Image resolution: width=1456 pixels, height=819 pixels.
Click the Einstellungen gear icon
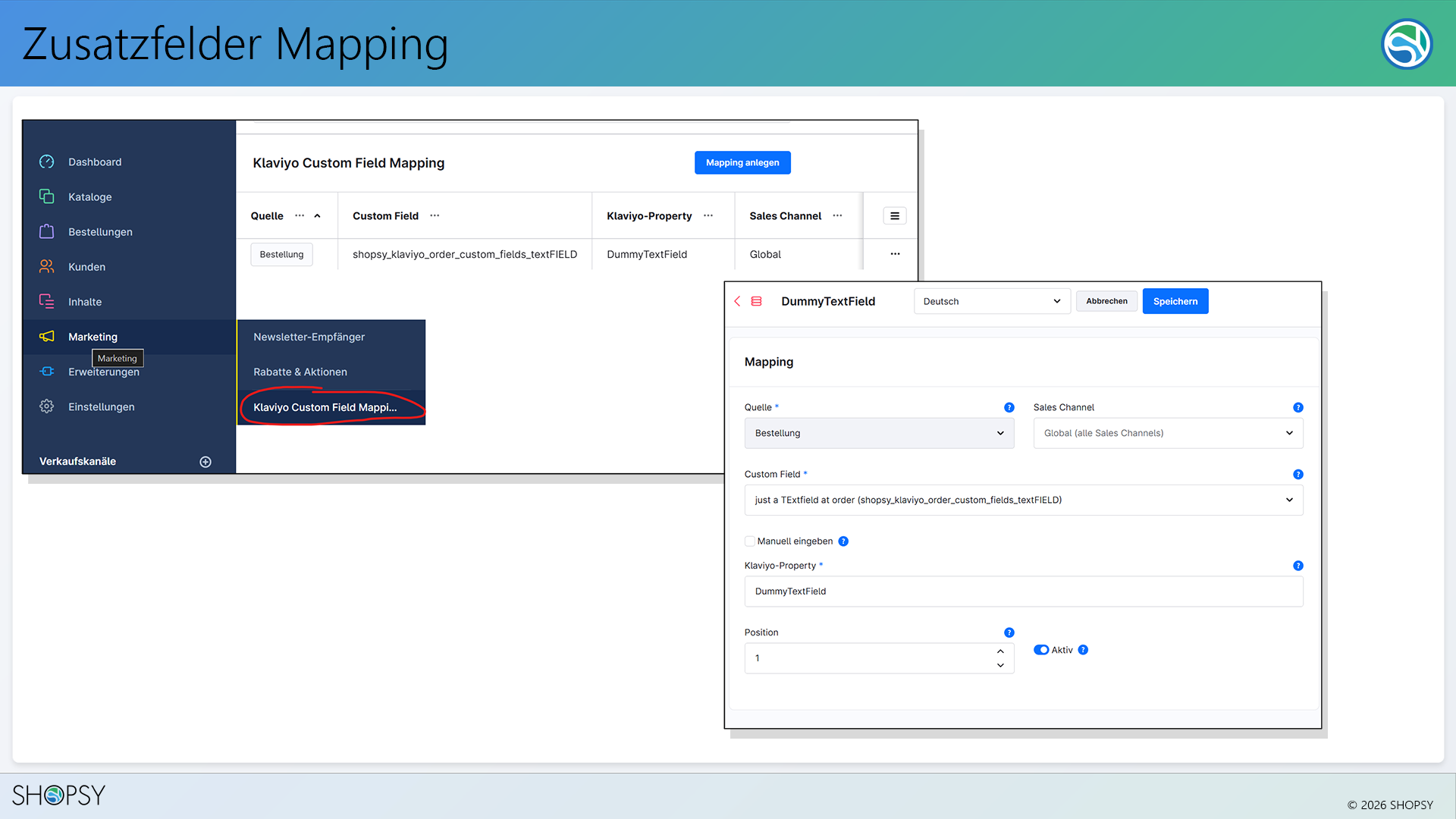[47, 406]
